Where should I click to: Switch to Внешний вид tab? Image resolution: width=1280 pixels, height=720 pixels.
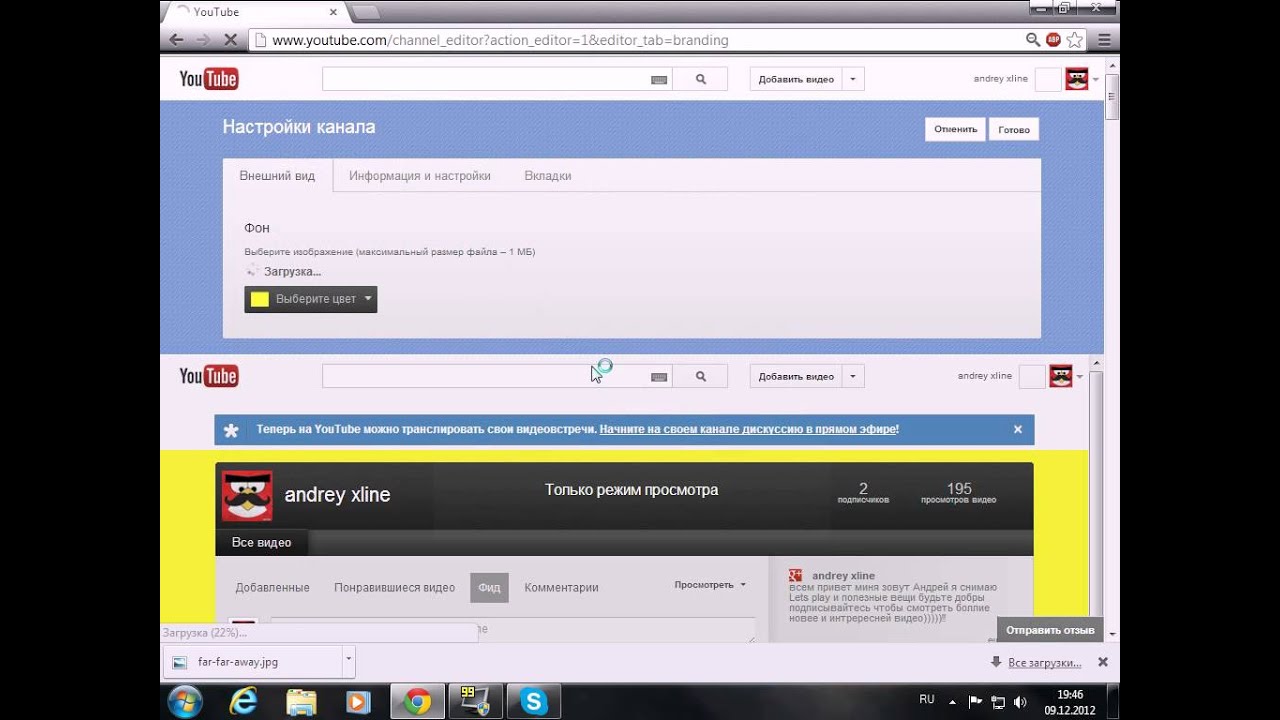[277, 175]
